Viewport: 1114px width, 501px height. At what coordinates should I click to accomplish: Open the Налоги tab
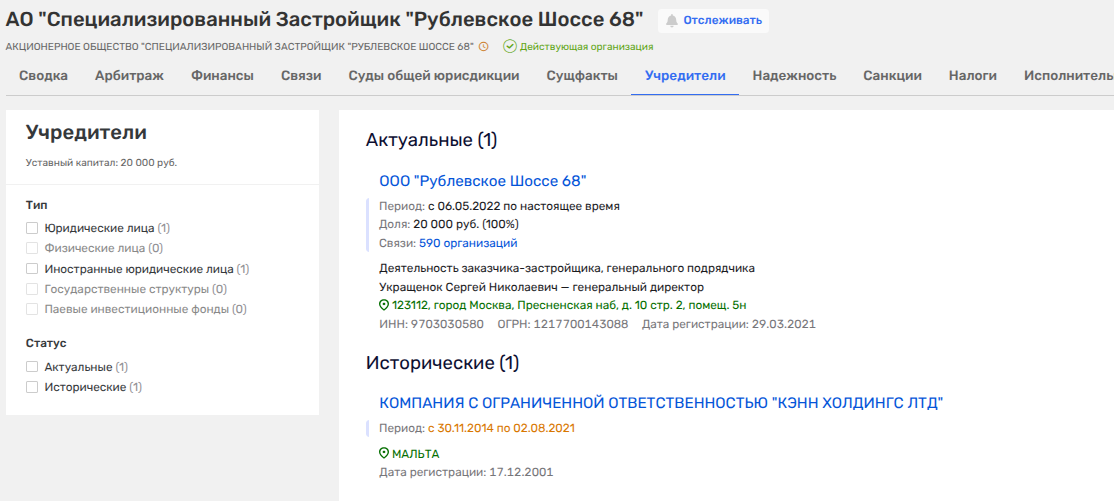pyautogui.click(x=973, y=75)
